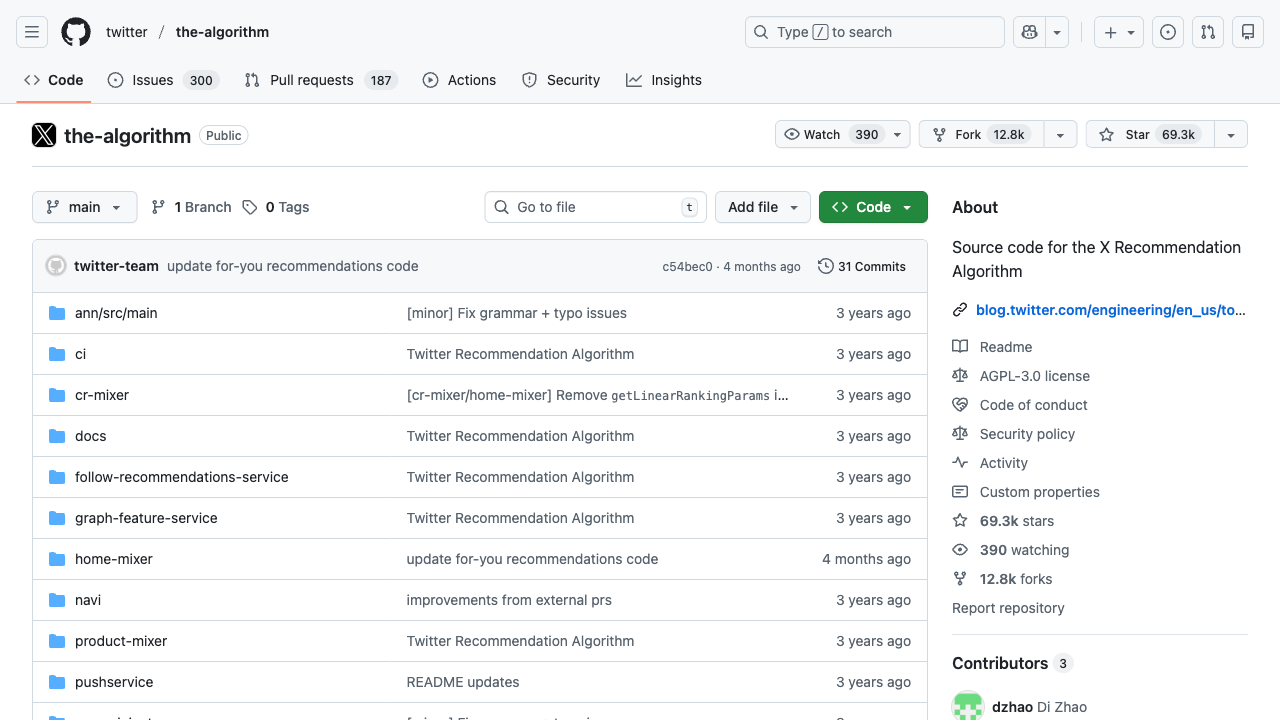Switch to the Issues tab

(x=152, y=80)
